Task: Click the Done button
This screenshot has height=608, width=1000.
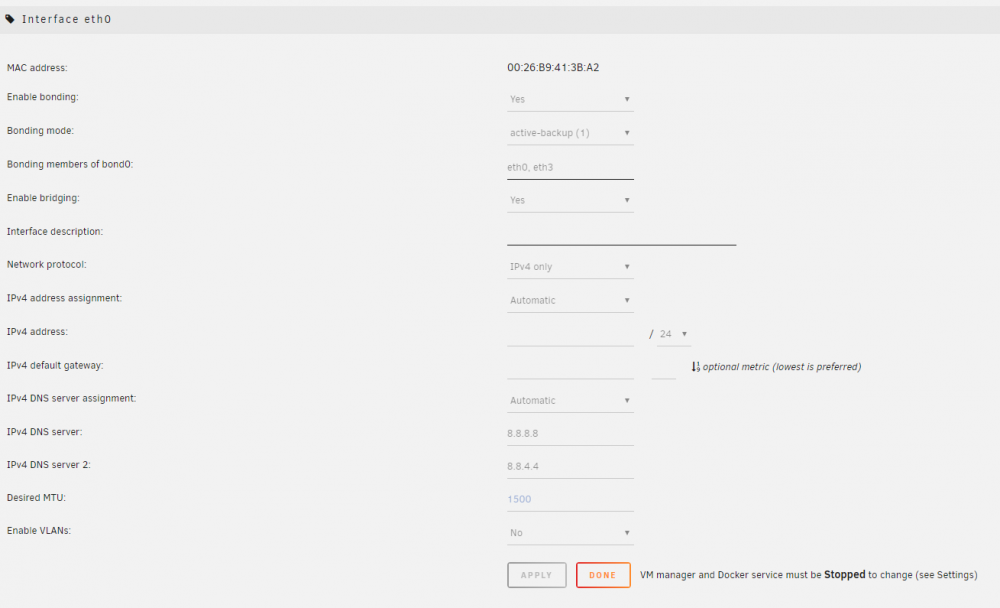Action: [603, 575]
